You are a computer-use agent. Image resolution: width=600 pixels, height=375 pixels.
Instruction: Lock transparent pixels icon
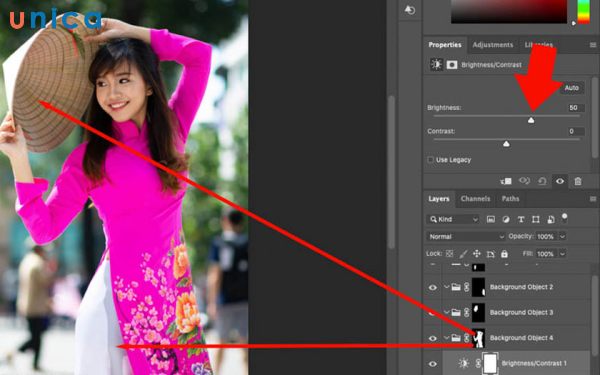click(x=450, y=254)
